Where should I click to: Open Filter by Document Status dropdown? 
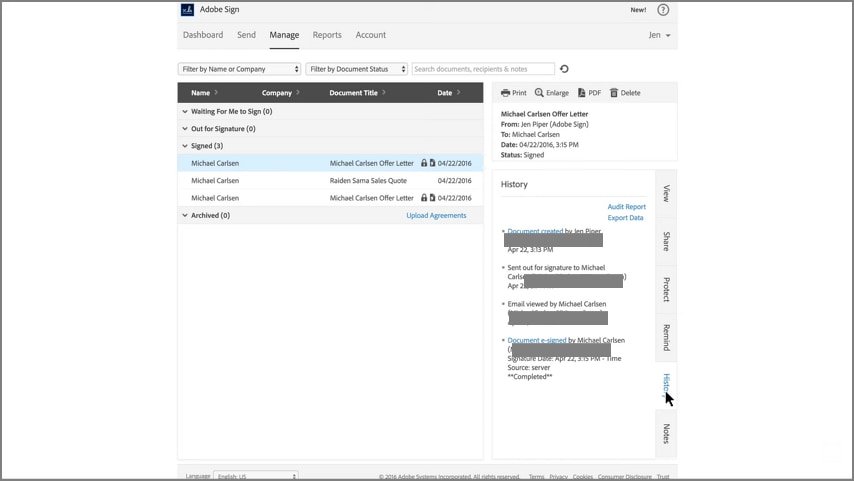point(356,69)
